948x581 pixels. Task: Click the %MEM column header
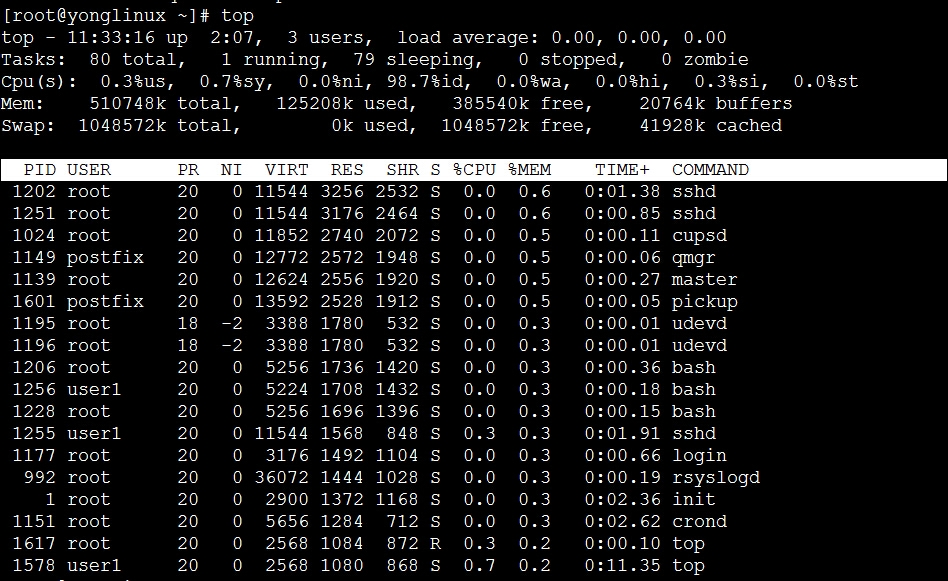click(530, 170)
